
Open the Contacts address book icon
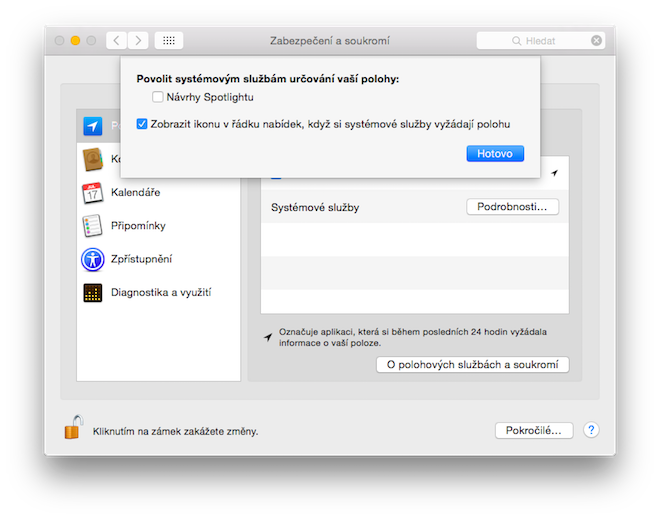pos(93,160)
